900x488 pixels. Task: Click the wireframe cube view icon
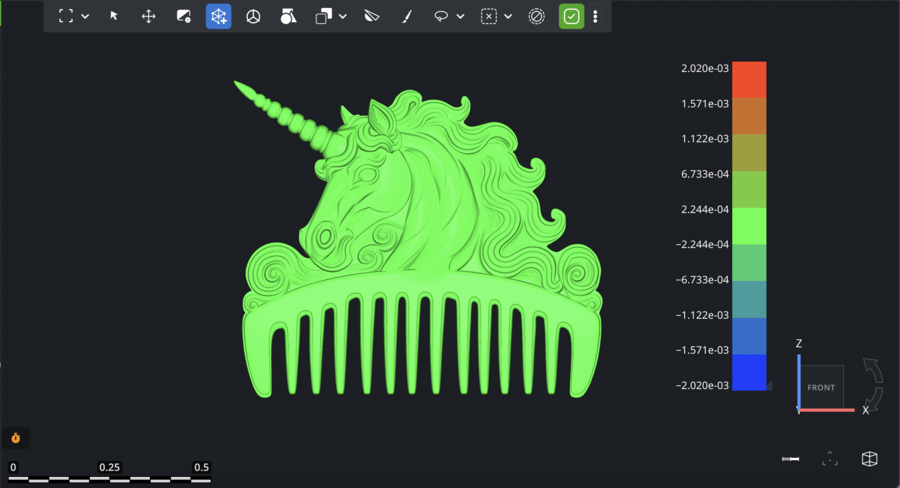tap(869, 459)
